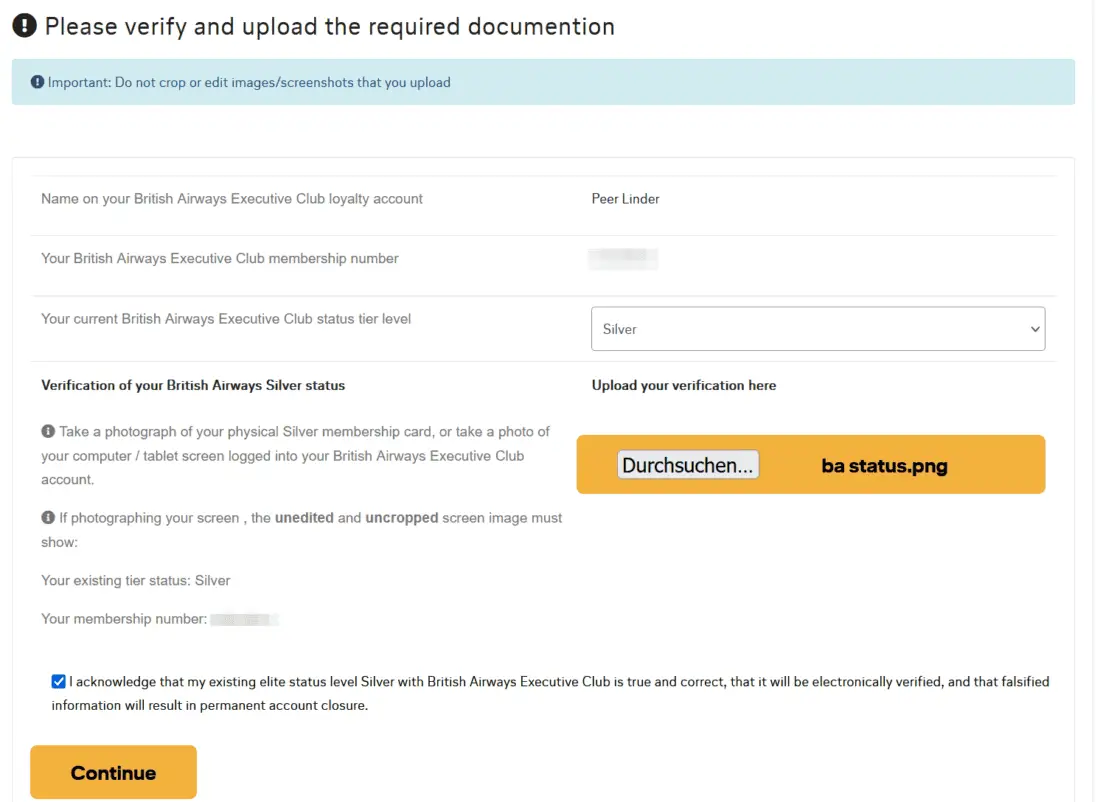Click the blurred number after 'Your membership number:'
The image size is (1100, 802).
tap(244, 619)
